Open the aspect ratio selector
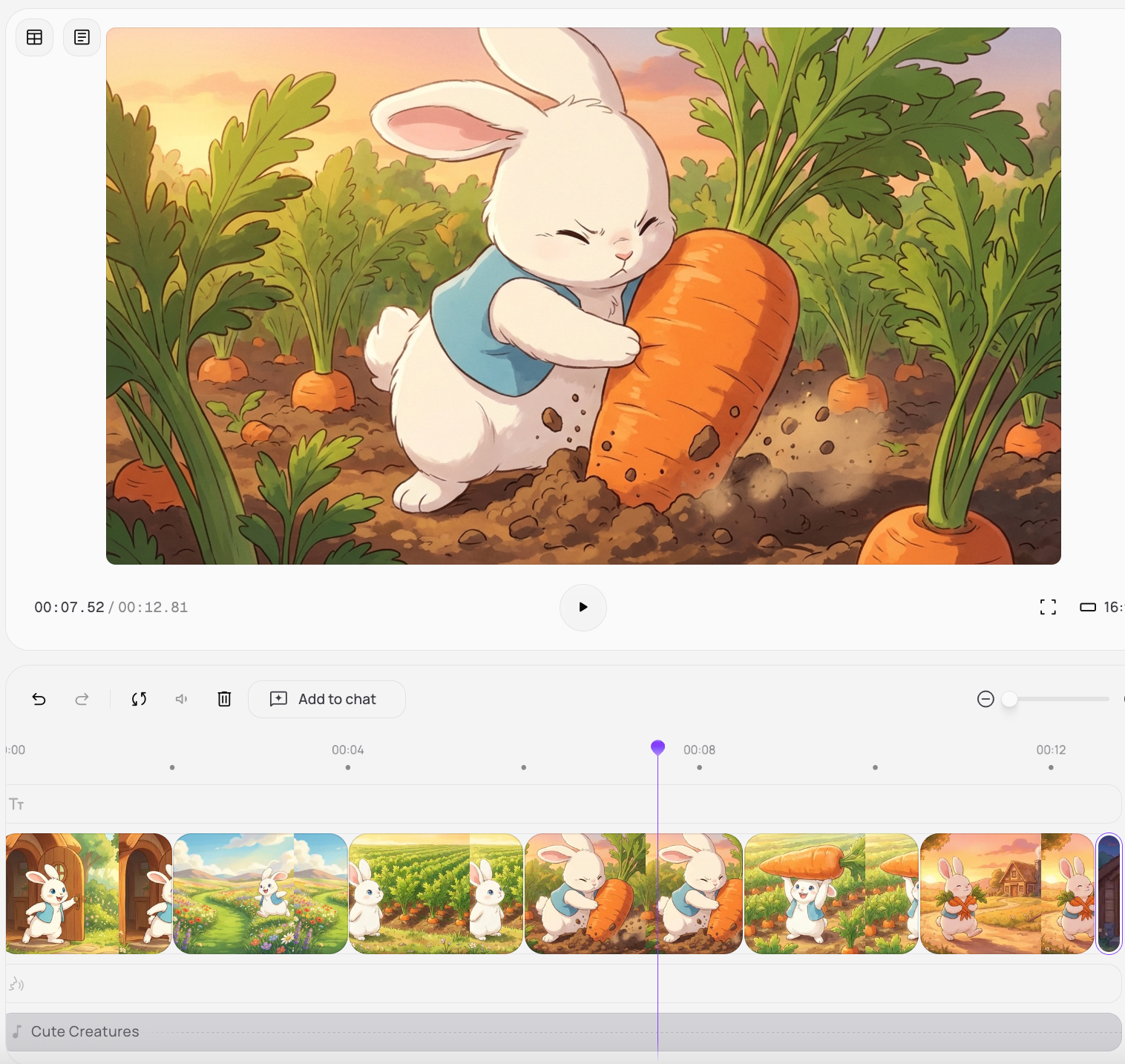1125x1064 pixels. coord(1102,607)
